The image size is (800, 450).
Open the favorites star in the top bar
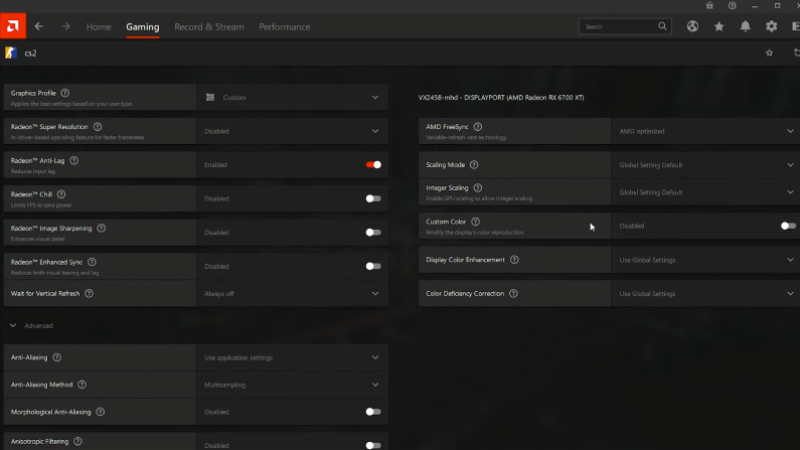click(x=719, y=27)
